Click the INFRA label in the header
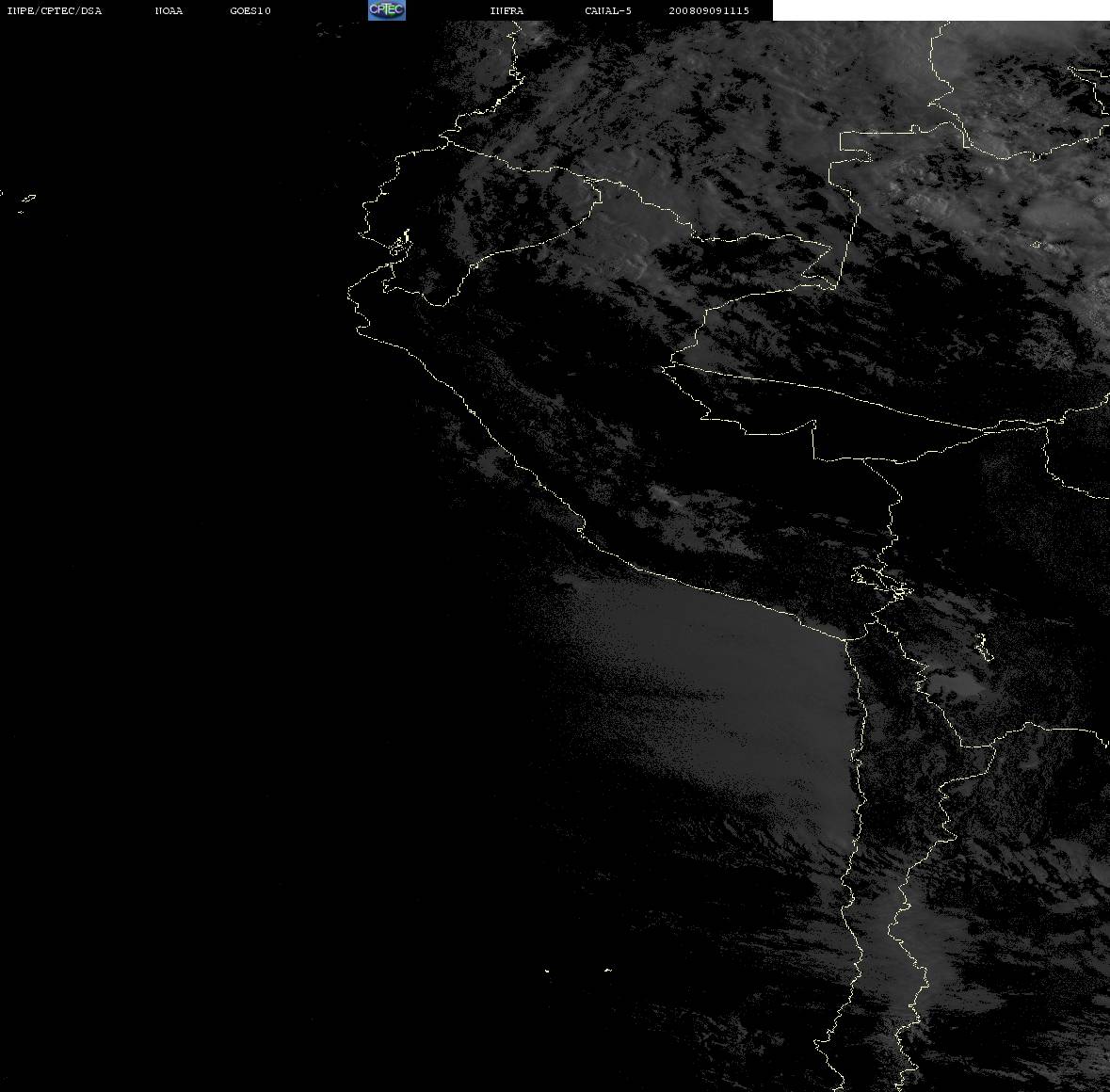 (x=507, y=10)
